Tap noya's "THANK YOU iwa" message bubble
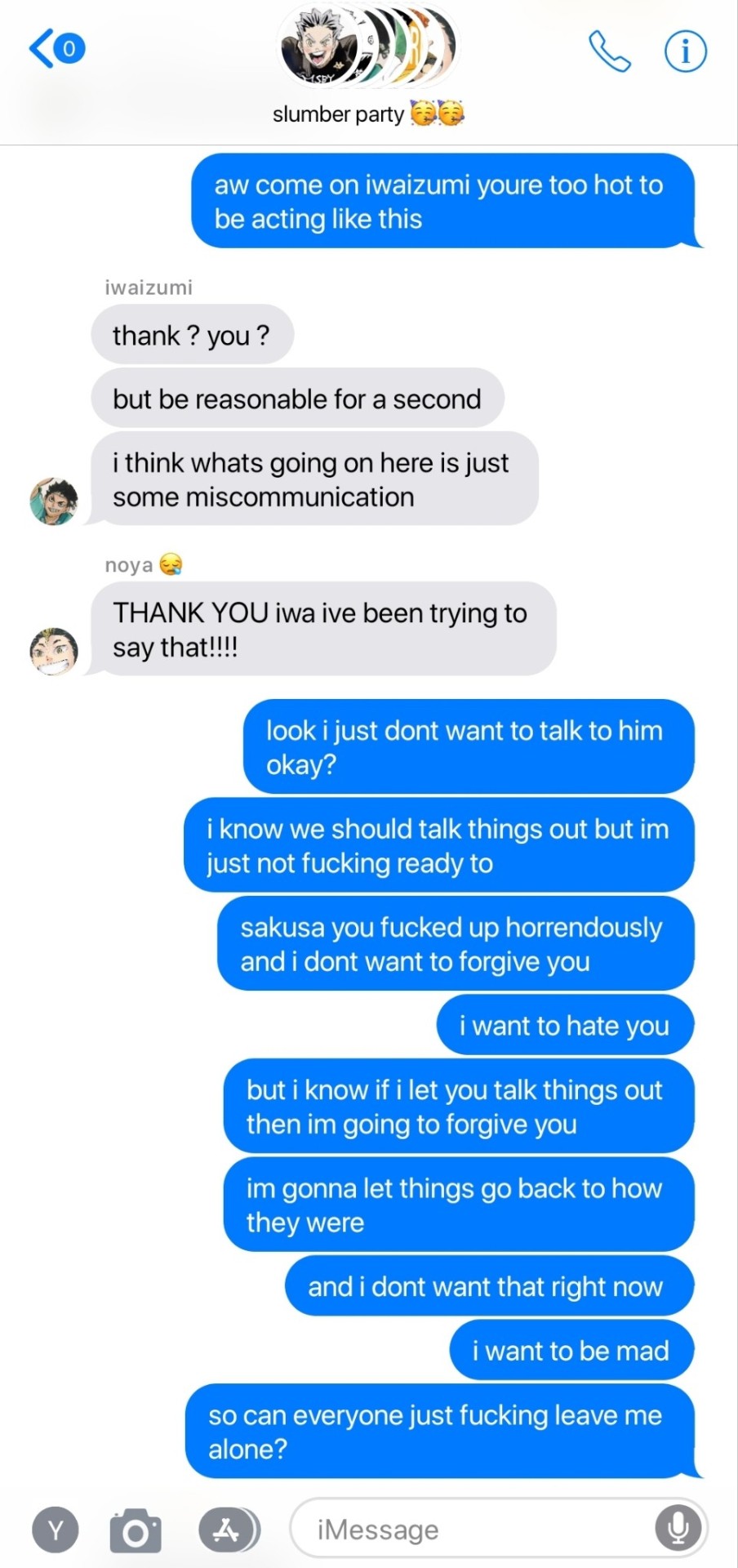Image resolution: width=738 pixels, height=1568 pixels. click(x=322, y=630)
